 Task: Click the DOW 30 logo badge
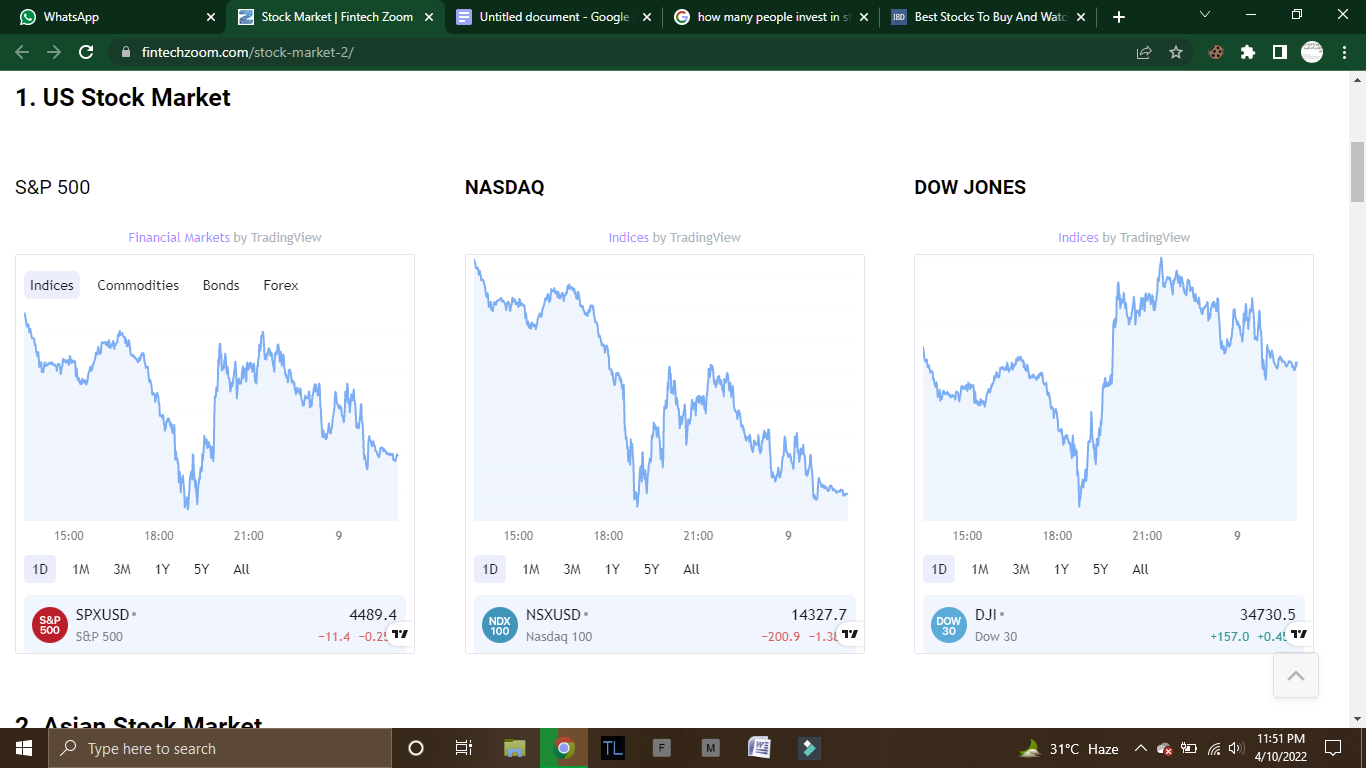pos(949,625)
